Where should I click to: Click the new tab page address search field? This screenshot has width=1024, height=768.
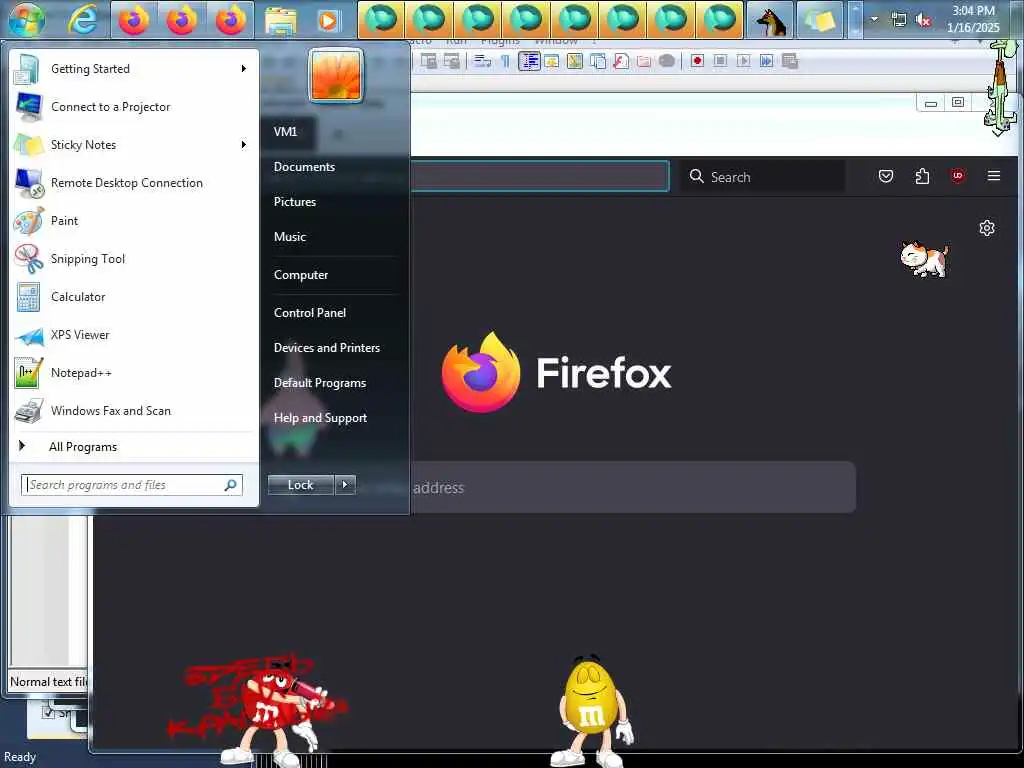[632, 487]
